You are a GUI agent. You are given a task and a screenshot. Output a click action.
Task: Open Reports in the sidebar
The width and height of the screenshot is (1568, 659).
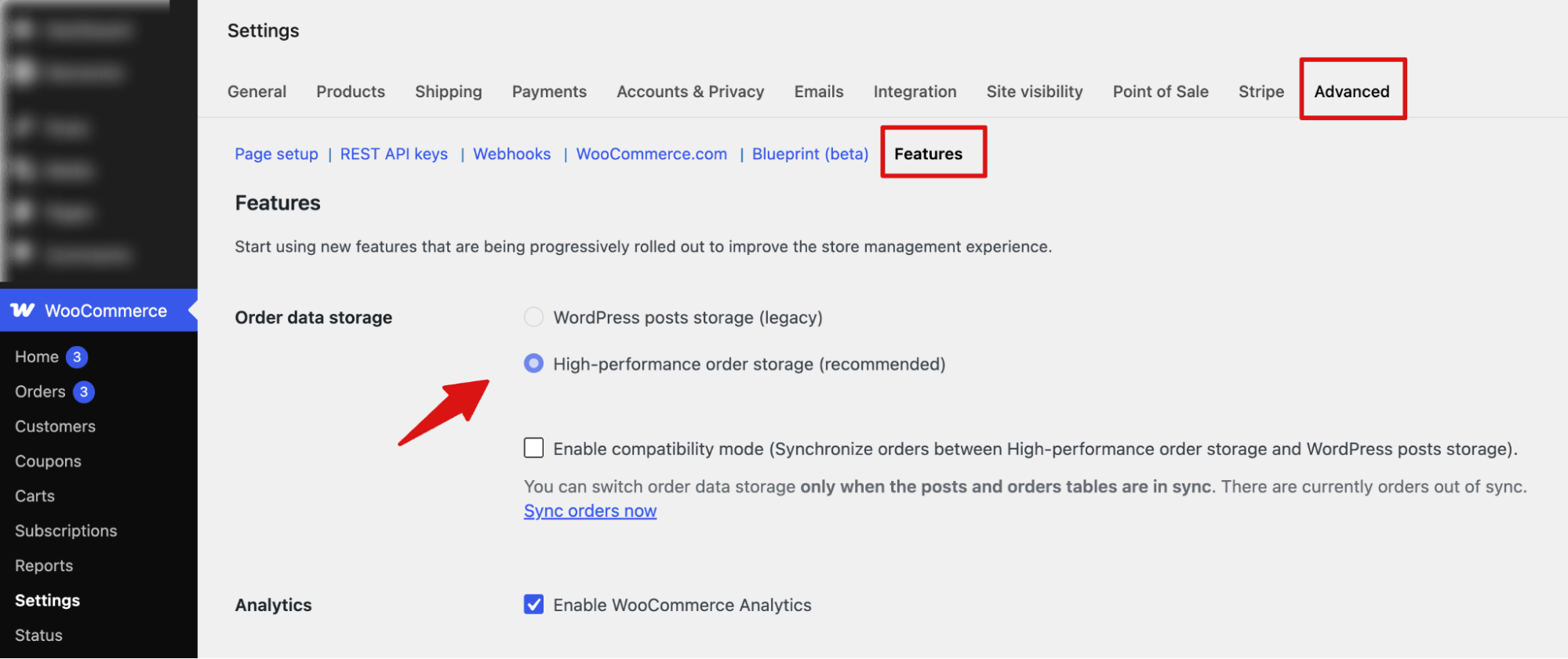click(44, 566)
